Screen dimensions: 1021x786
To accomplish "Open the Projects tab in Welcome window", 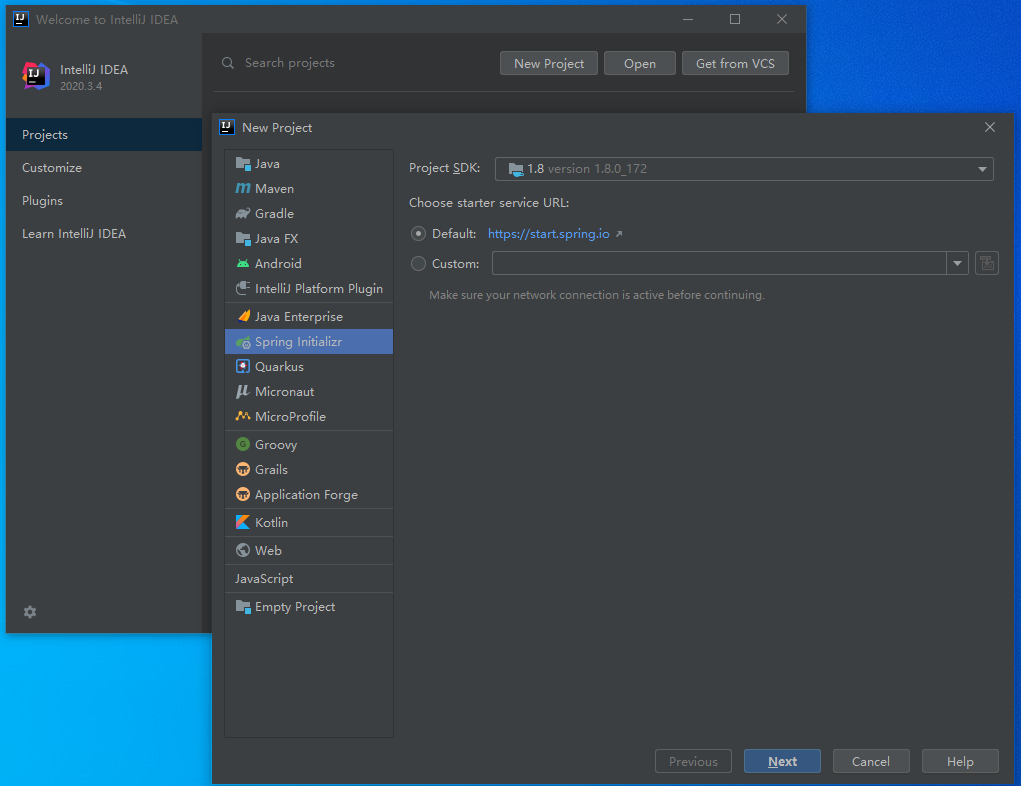I will pos(104,135).
